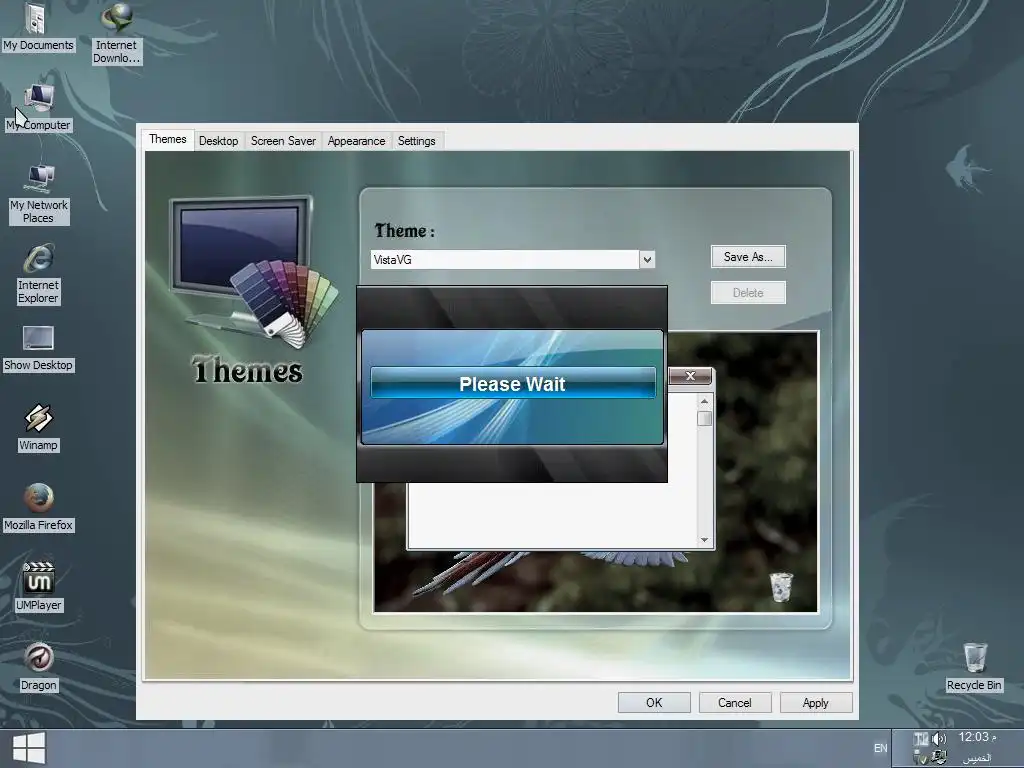Click the Safely Remove Hardware tray icon
The image size is (1024, 768).
click(x=920, y=758)
